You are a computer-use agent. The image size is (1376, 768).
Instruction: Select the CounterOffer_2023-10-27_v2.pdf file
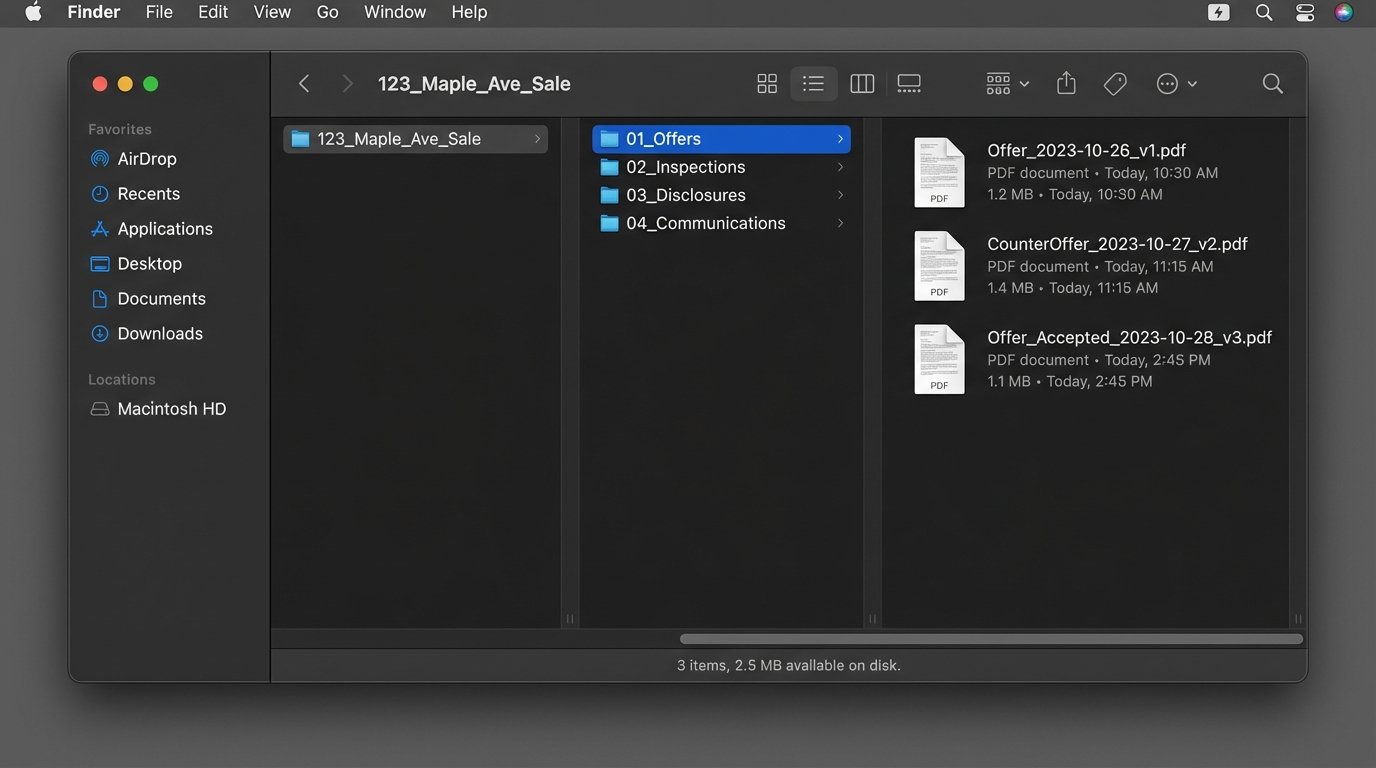[1116, 244]
